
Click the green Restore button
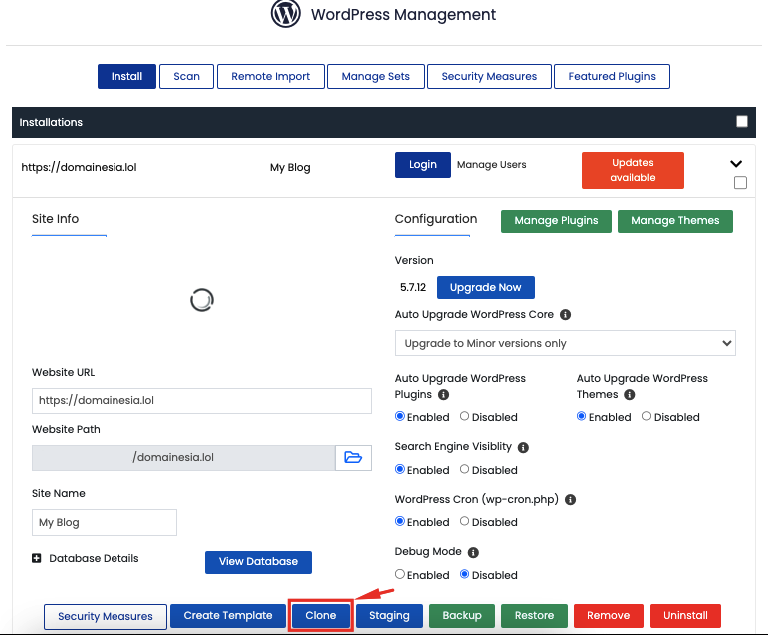pos(534,616)
